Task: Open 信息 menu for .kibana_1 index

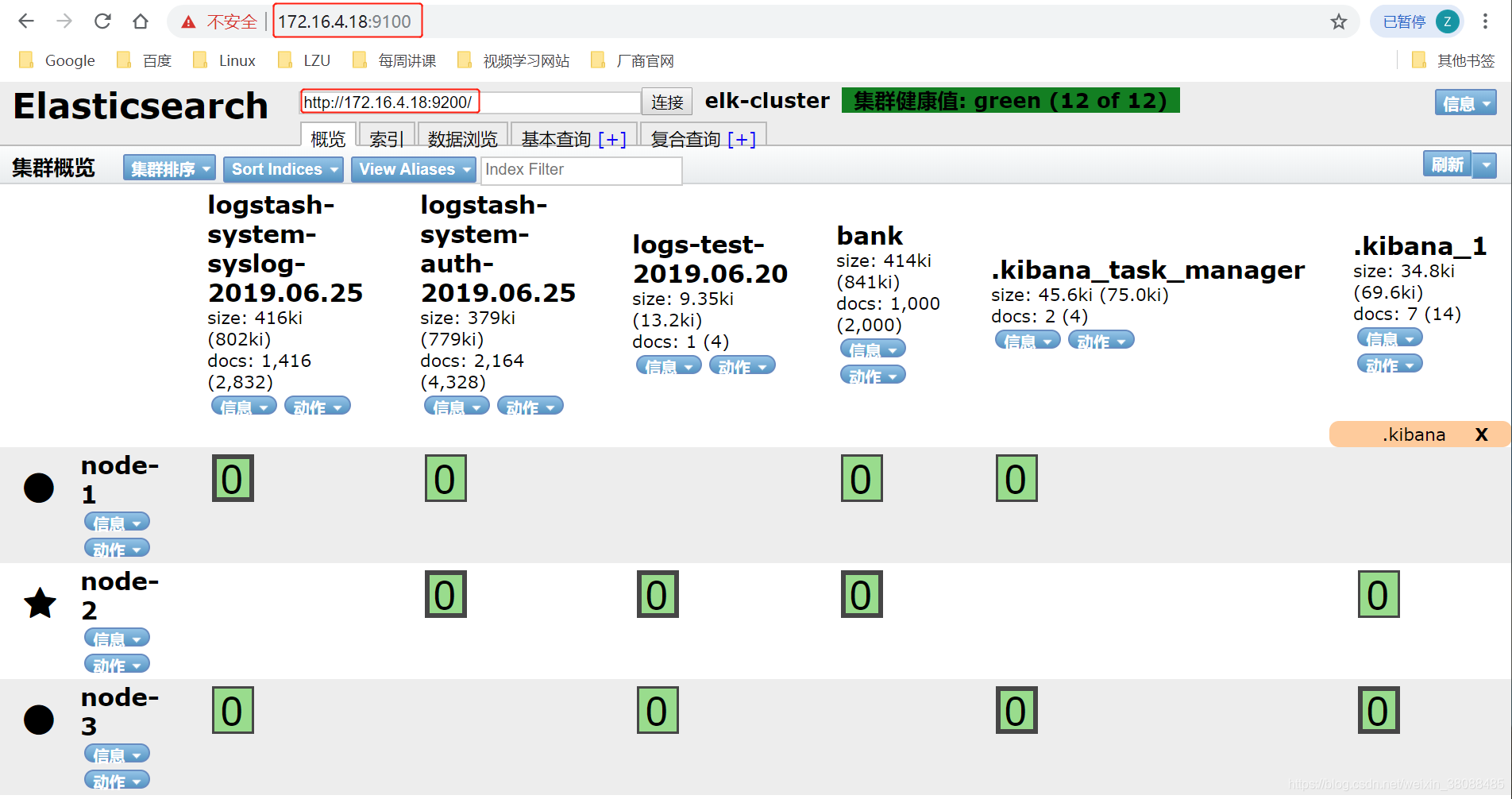Action: 1390,338
